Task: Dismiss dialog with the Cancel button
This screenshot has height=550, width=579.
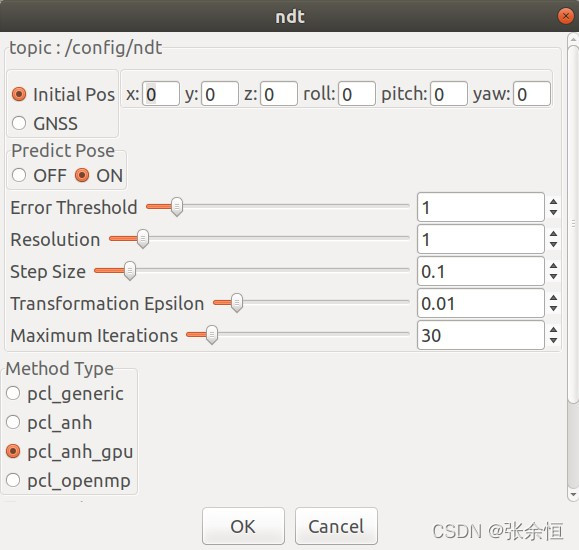Action: (336, 526)
